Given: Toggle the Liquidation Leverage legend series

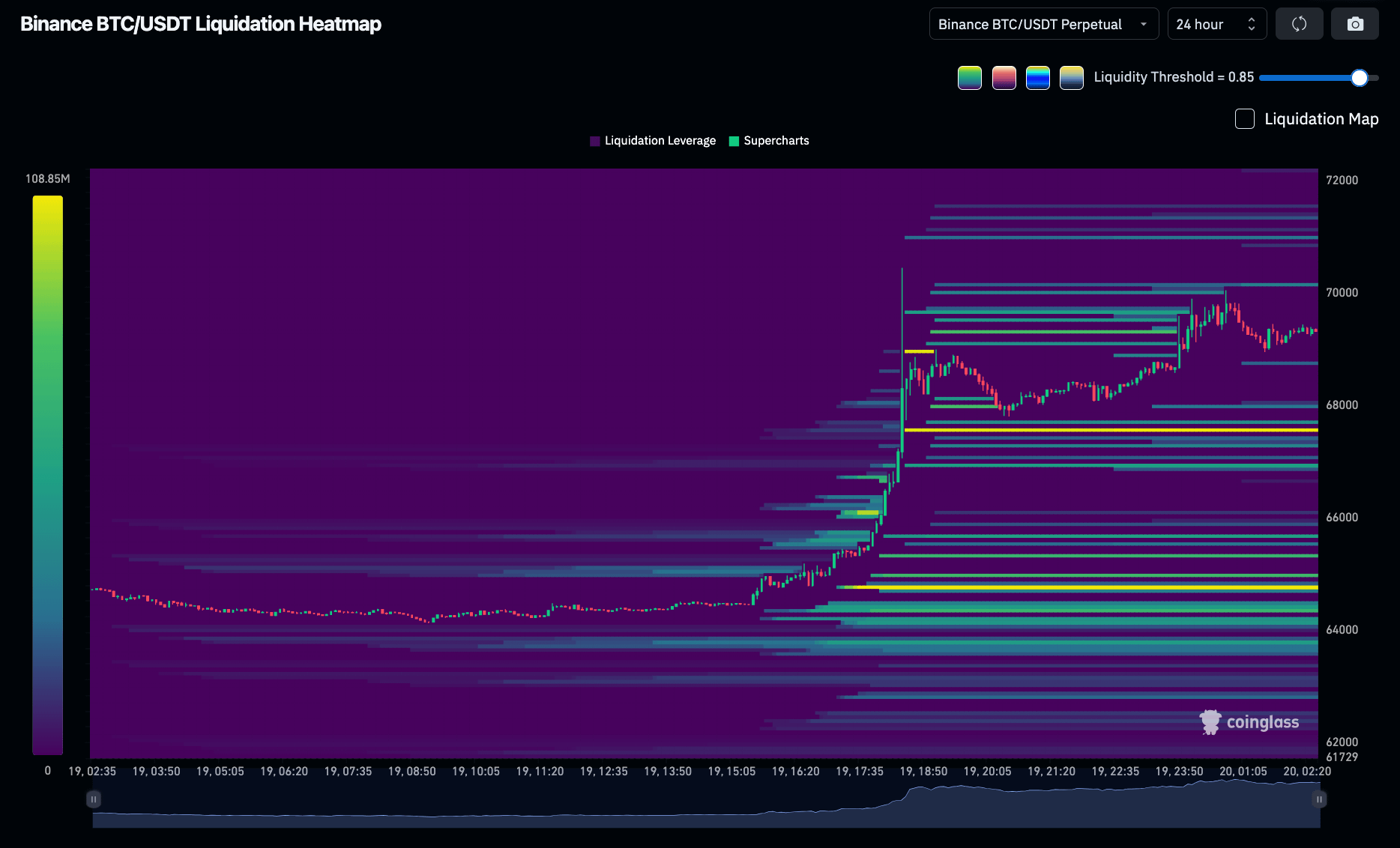Looking at the screenshot, I should [653, 141].
